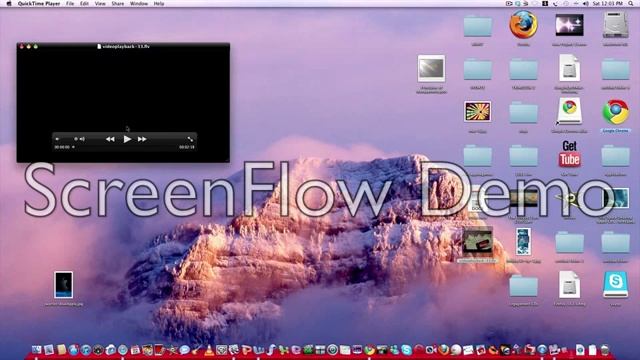Select the folder between the sunburst image and Chrome disk image
640x360 pixels.
point(523,113)
